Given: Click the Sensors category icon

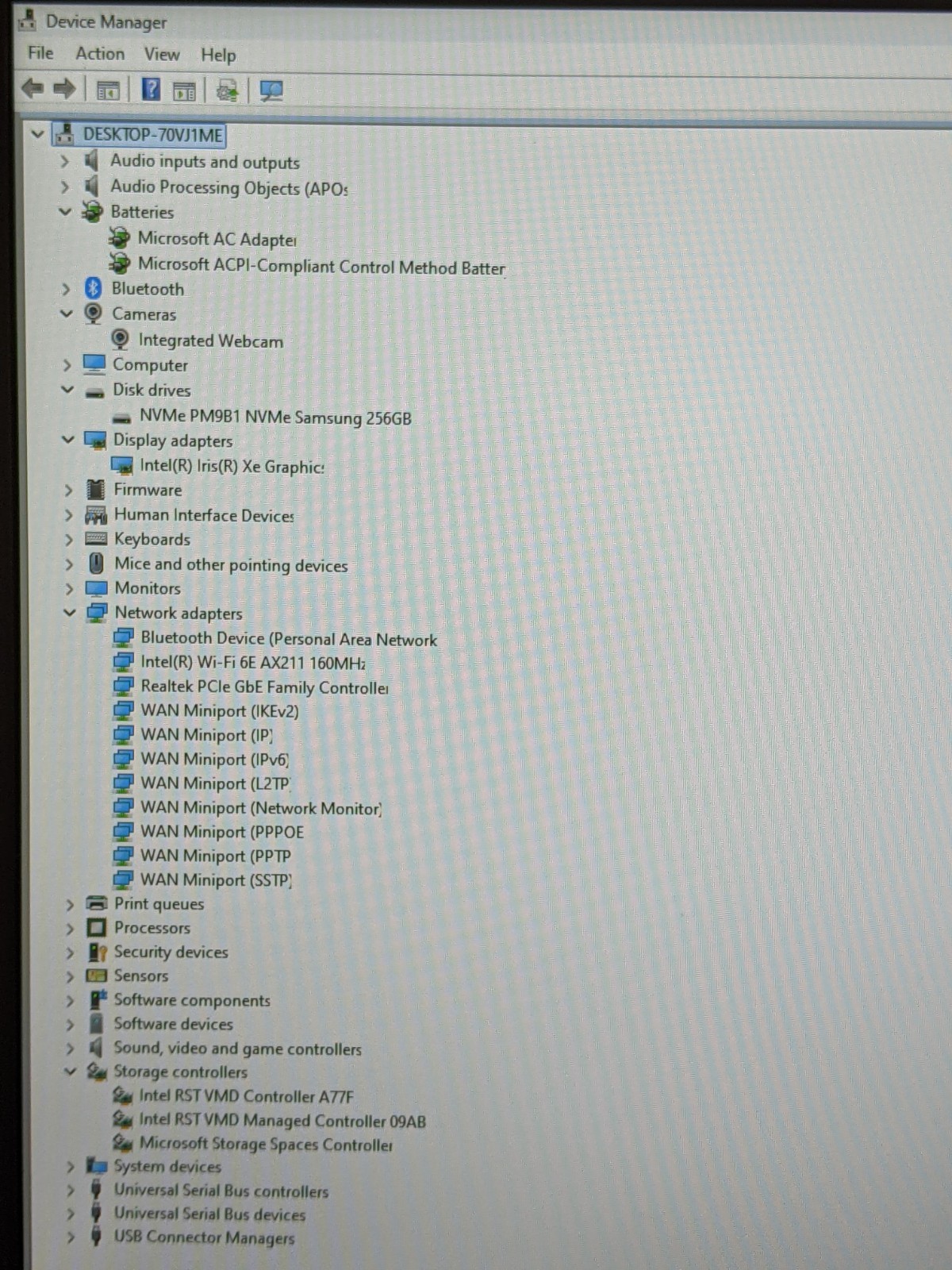Looking at the screenshot, I should (96, 976).
